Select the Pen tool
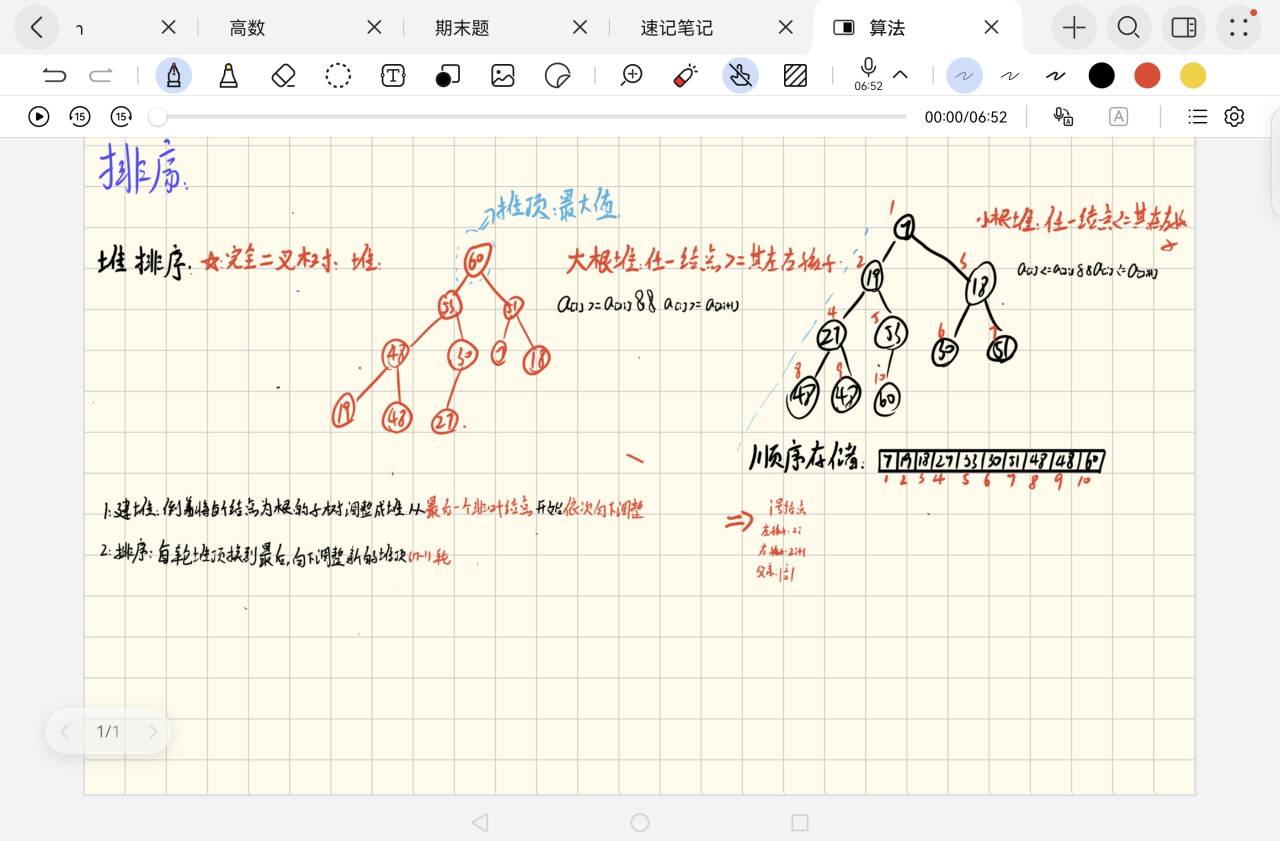The width and height of the screenshot is (1280, 841). coord(174,75)
